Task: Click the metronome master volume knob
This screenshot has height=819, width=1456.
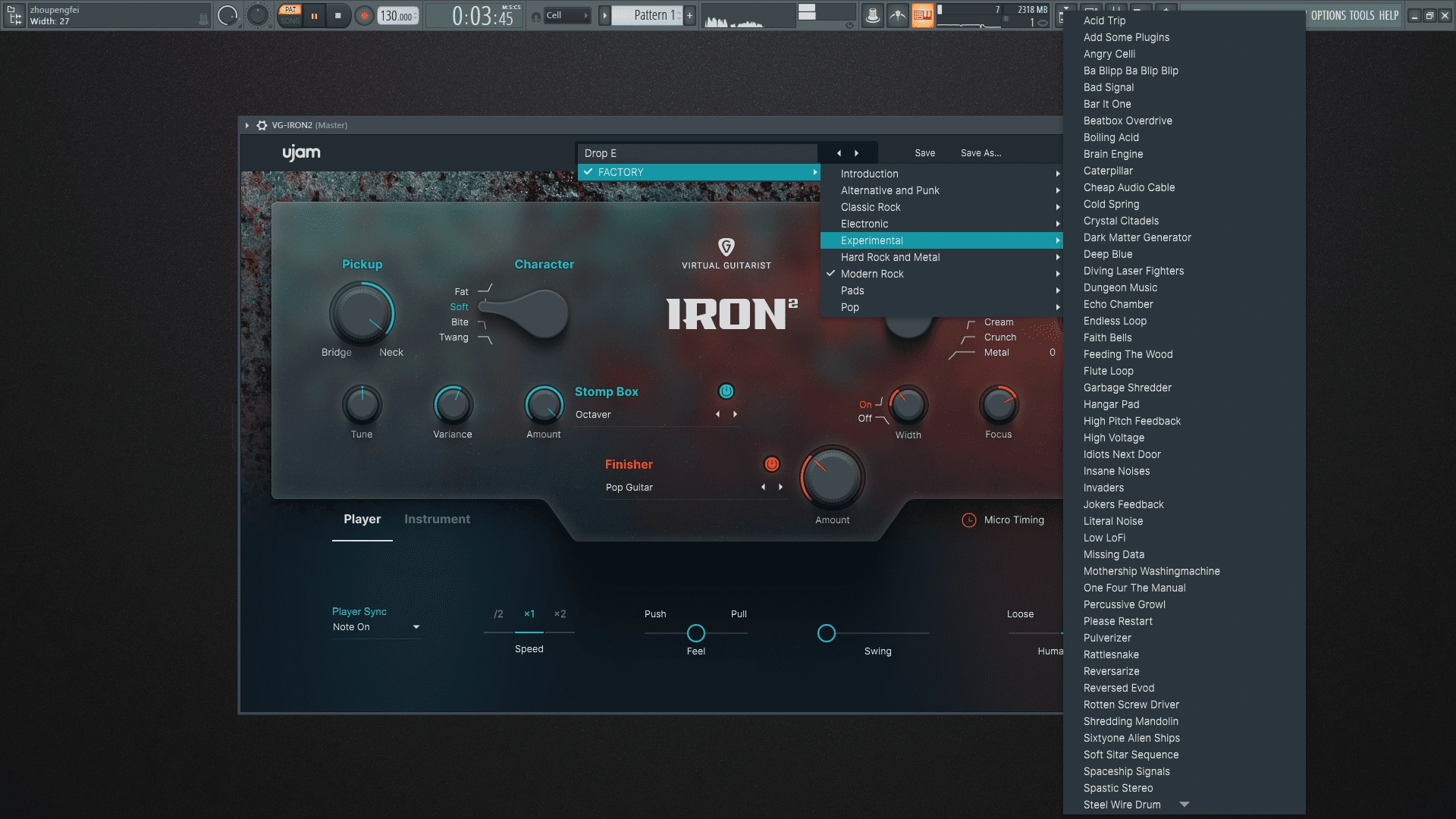Action: click(227, 15)
